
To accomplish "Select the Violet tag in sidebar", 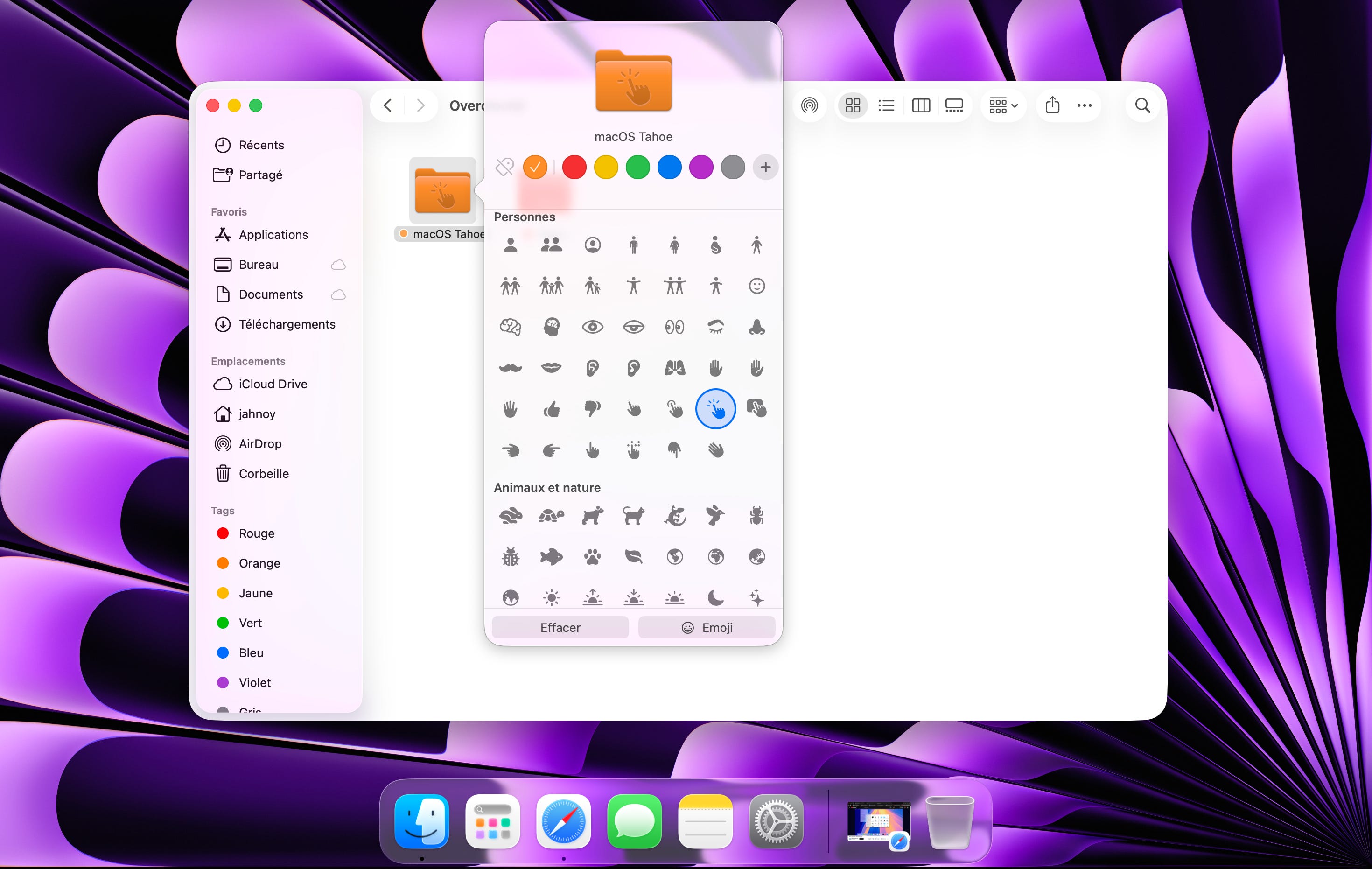I will 254,682.
